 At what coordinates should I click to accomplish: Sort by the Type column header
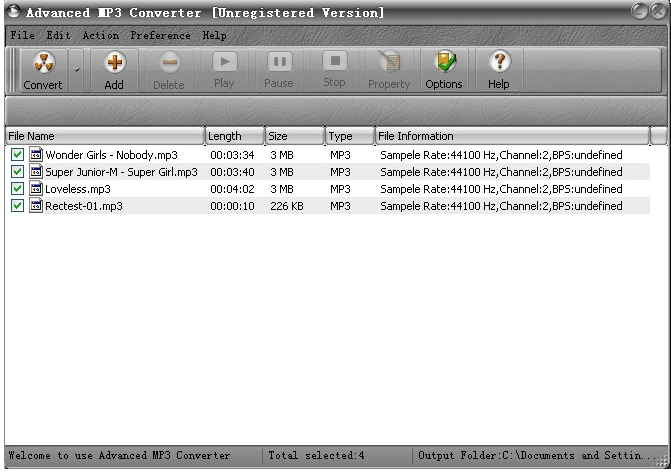[350, 136]
